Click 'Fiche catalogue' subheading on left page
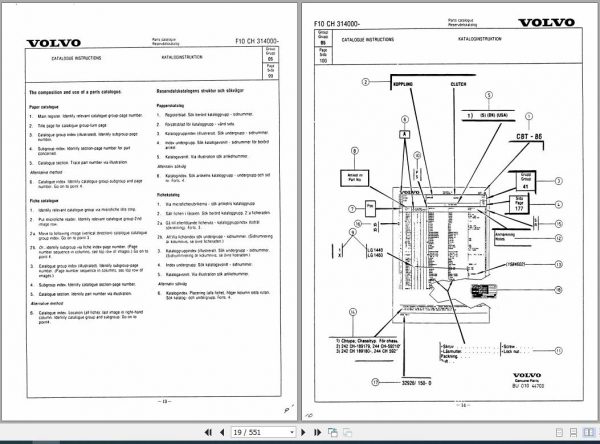The width and height of the screenshot is (600, 444). click(44, 201)
